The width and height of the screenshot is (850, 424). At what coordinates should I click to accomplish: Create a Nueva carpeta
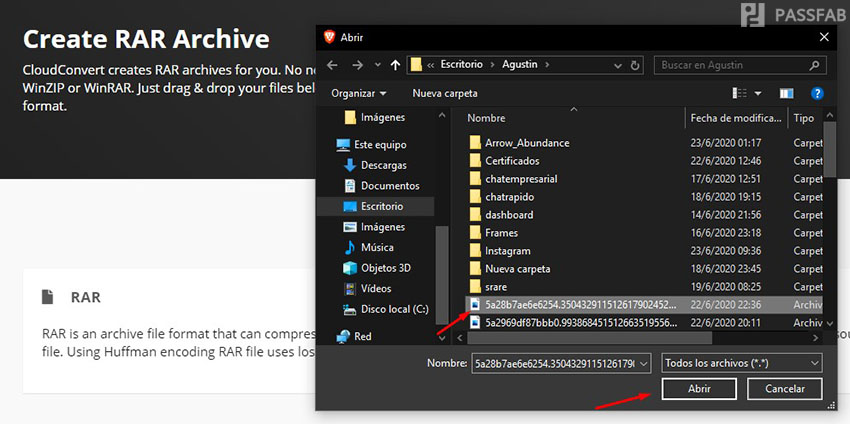pyautogui.click(x=445, y=93)
